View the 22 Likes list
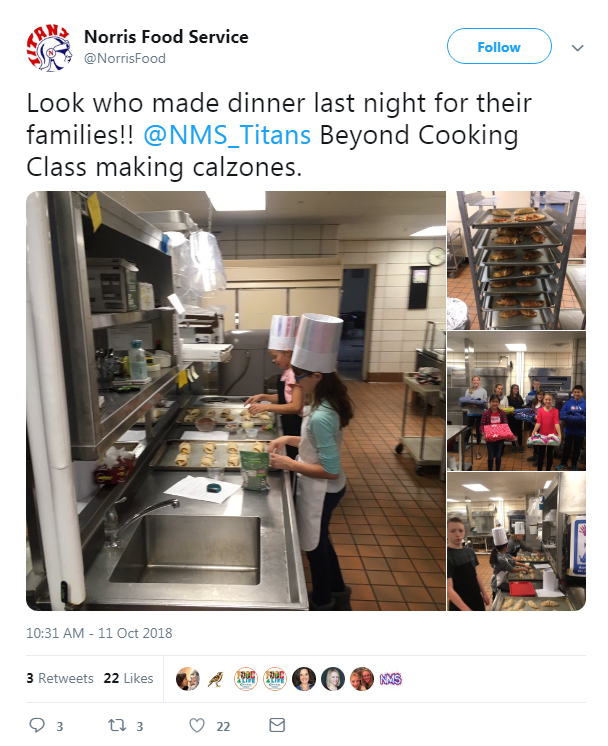This screenshot has width=608, height=746. (x=128, y=678)
